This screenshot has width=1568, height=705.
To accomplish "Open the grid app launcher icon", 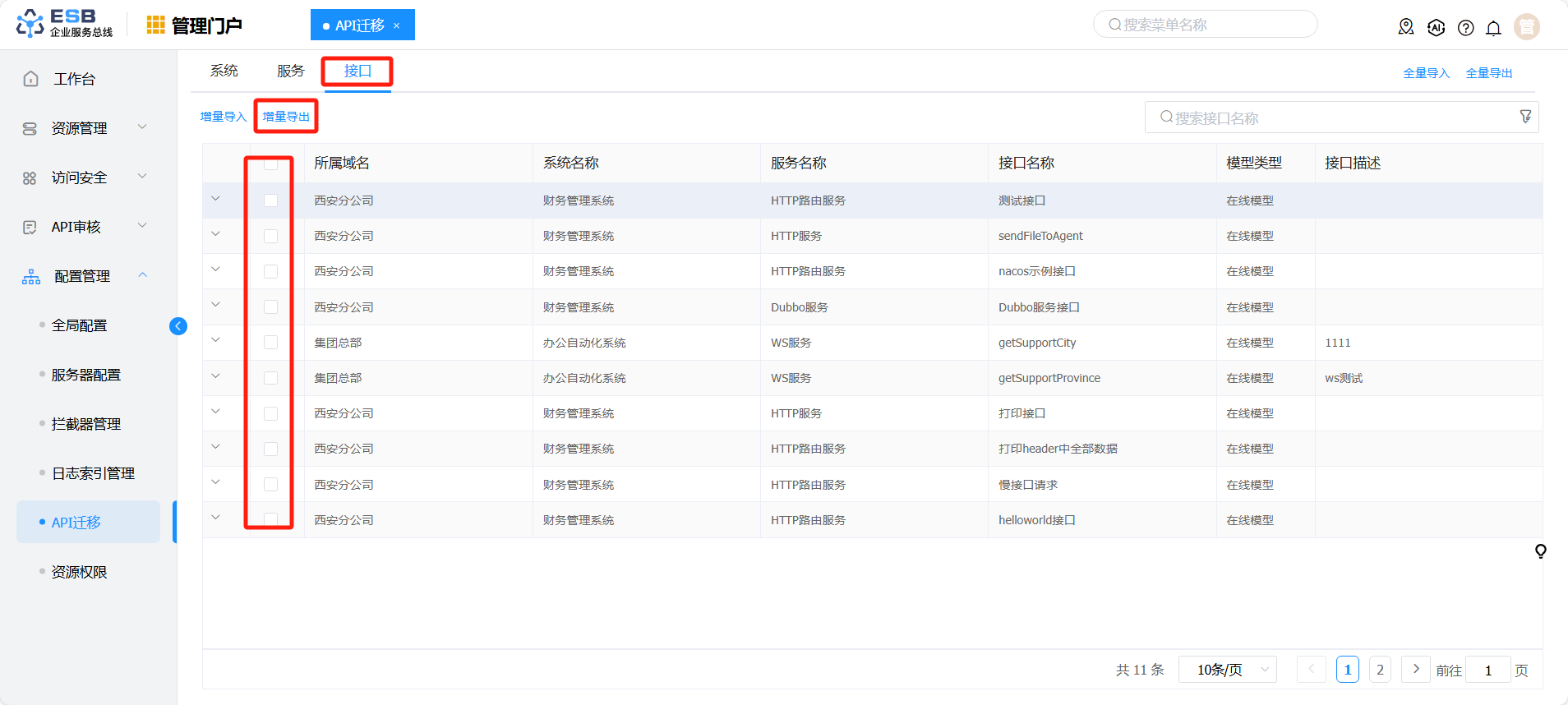I will (155, 25).
